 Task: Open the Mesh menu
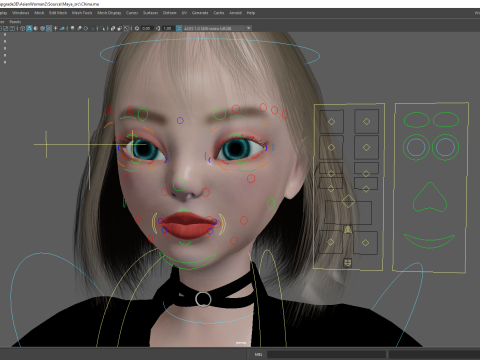pyautogui.click(x=39, y=13)
